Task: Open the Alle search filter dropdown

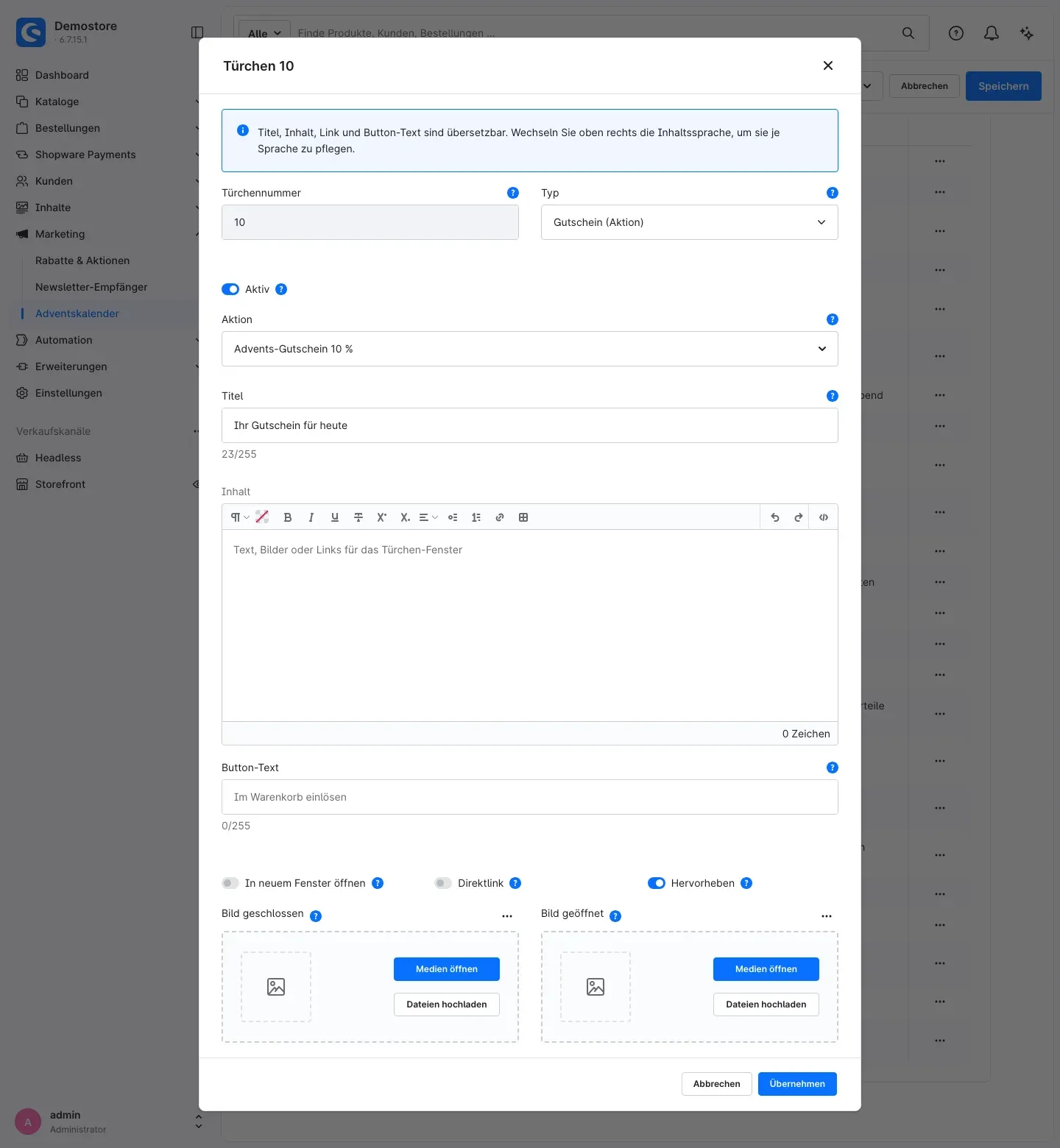Action: coord(264,33)
